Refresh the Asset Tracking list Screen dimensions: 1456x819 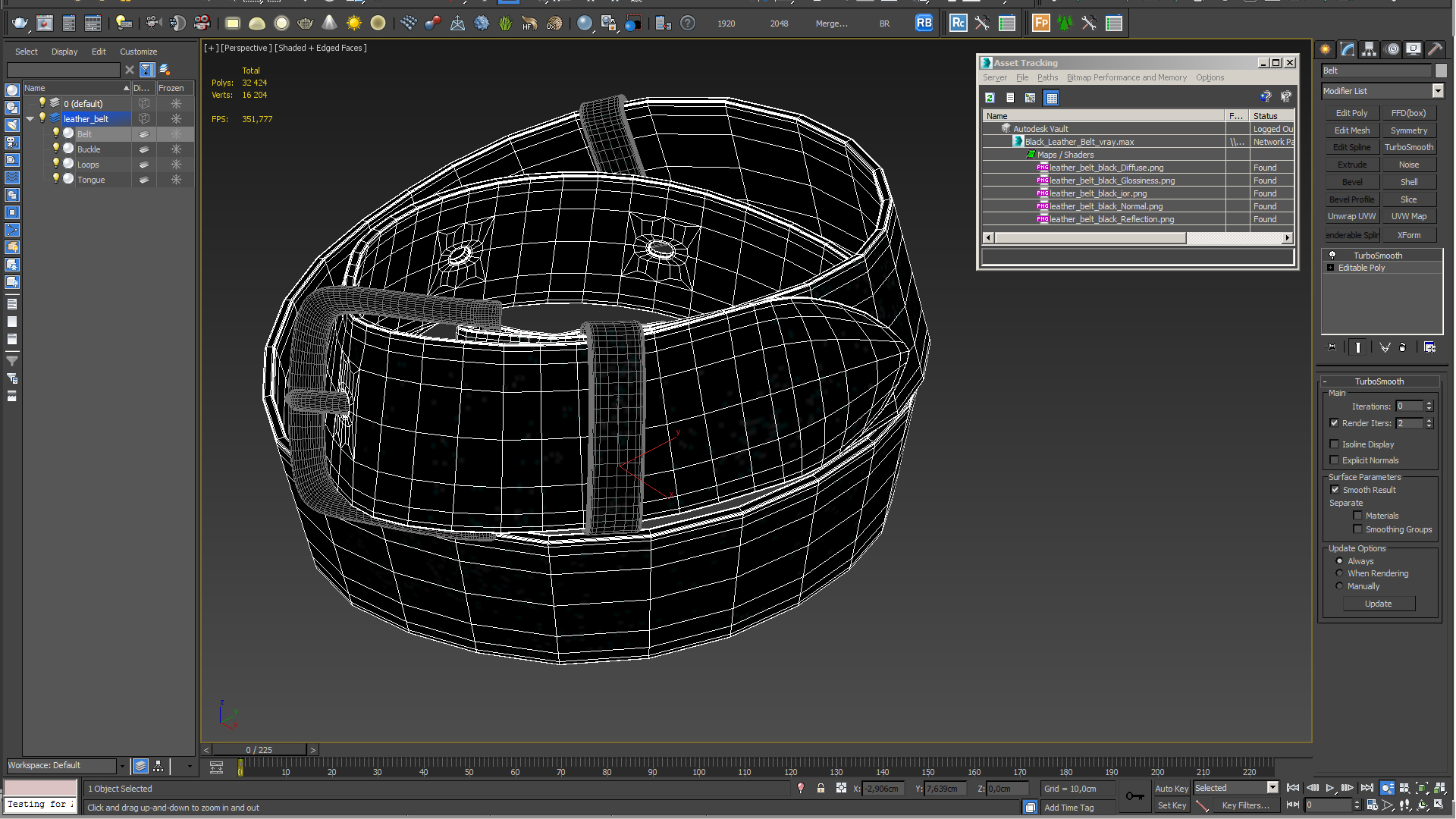coord(990,98)
